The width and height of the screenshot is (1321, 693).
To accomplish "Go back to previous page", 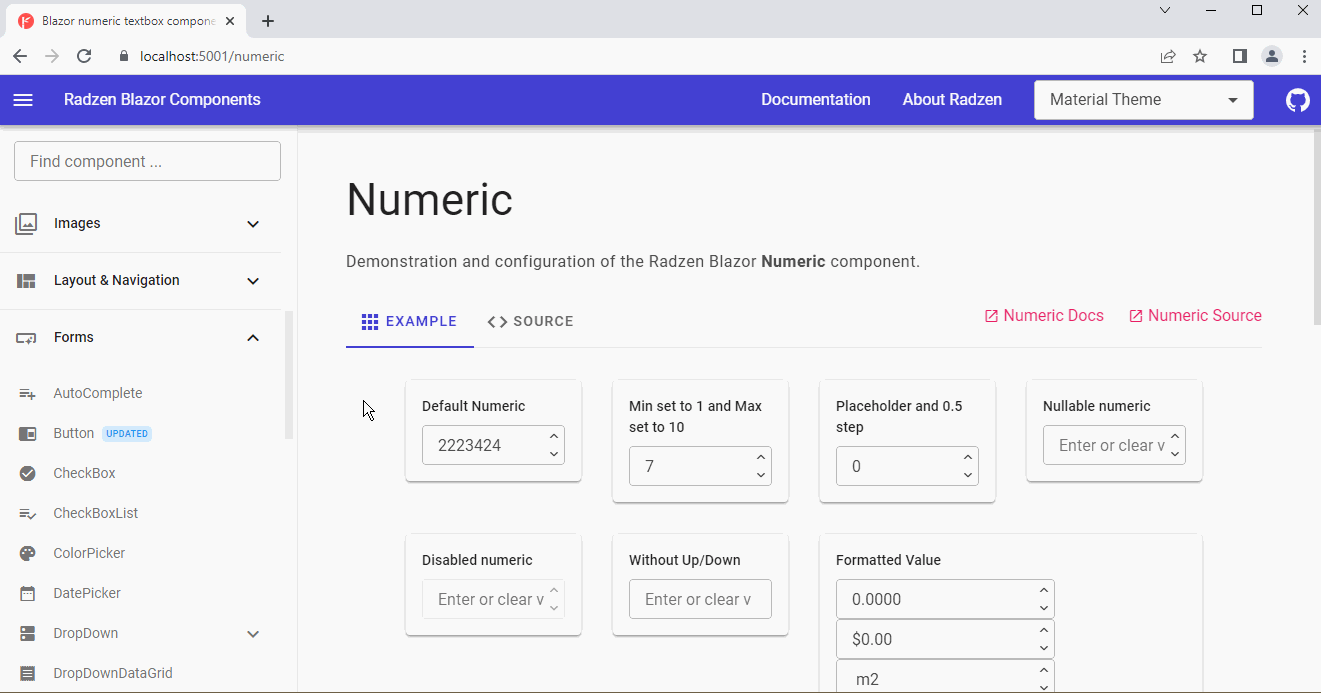I will point(20,56).
